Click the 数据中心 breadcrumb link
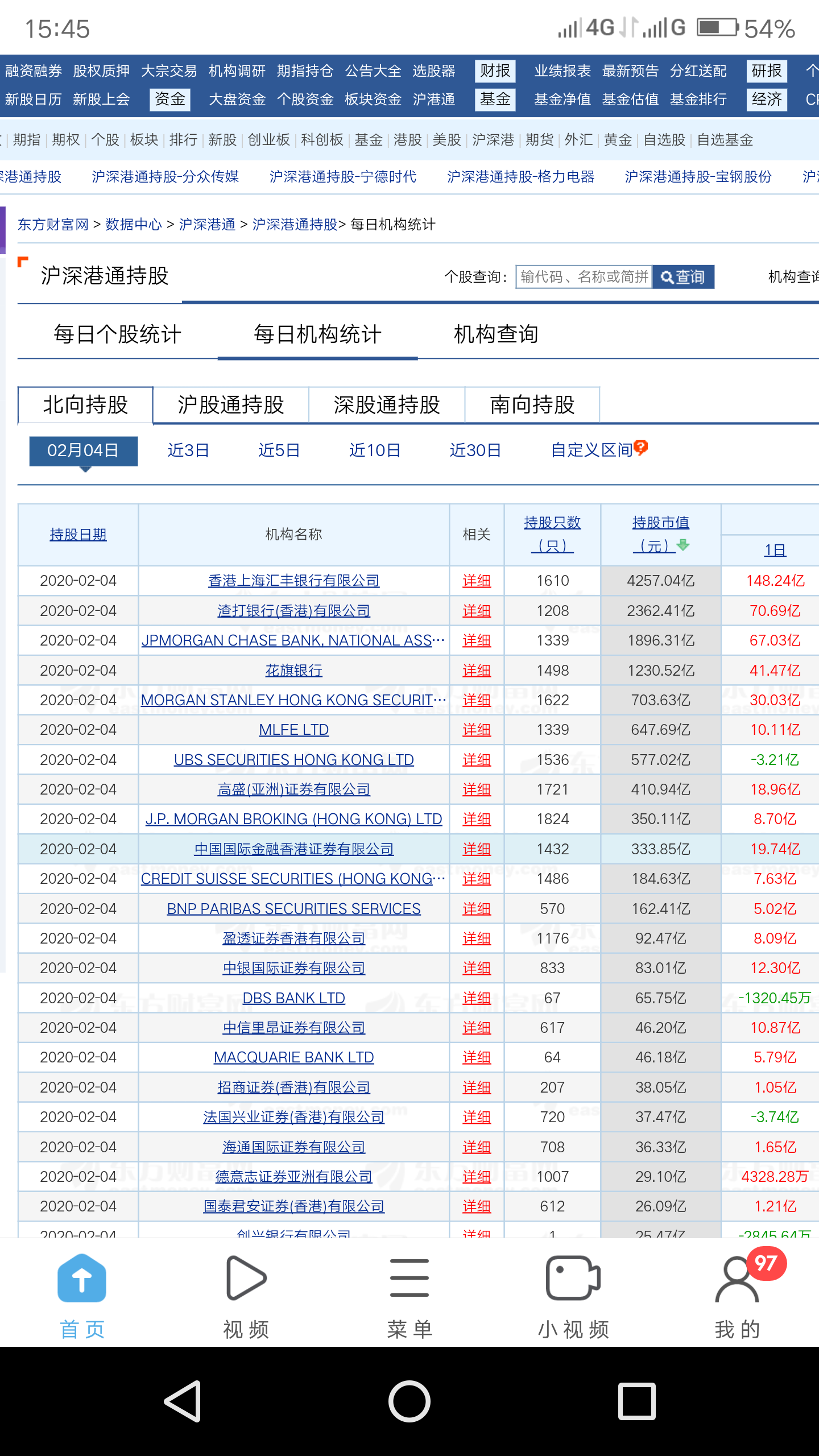 click(134, 225)
